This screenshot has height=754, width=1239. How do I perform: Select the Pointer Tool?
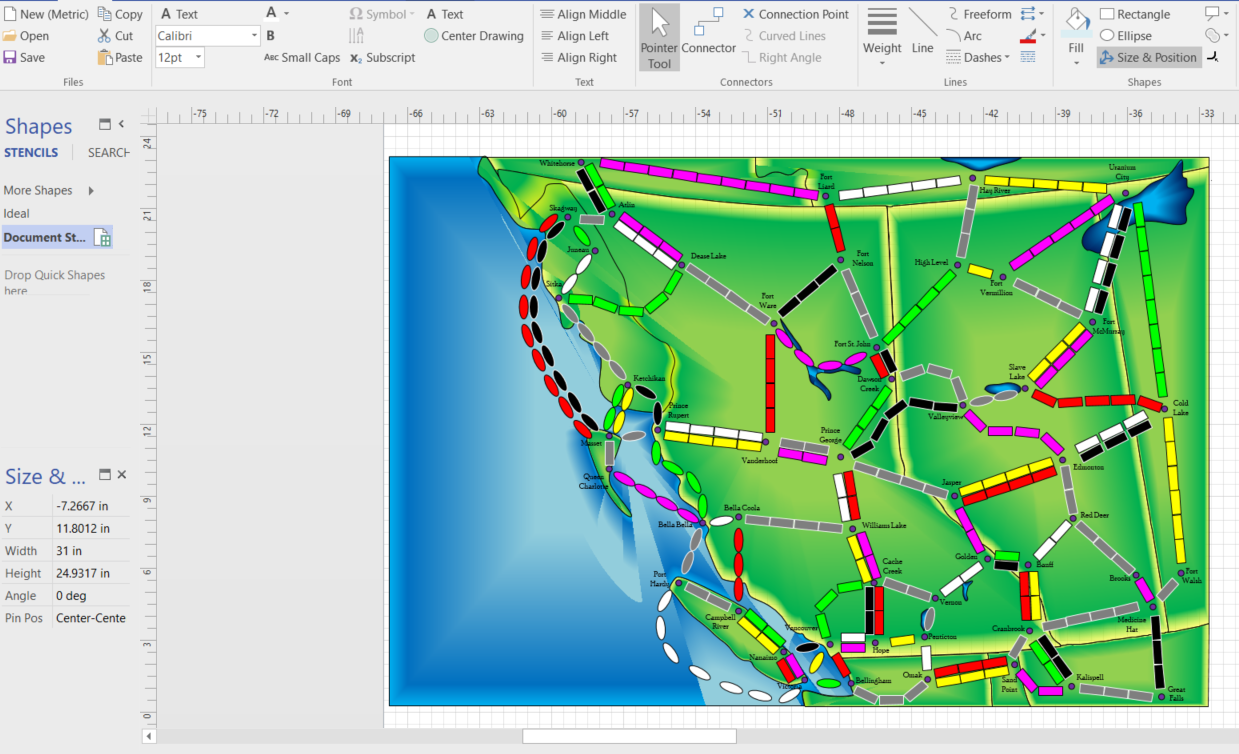[x=658, y=37]
